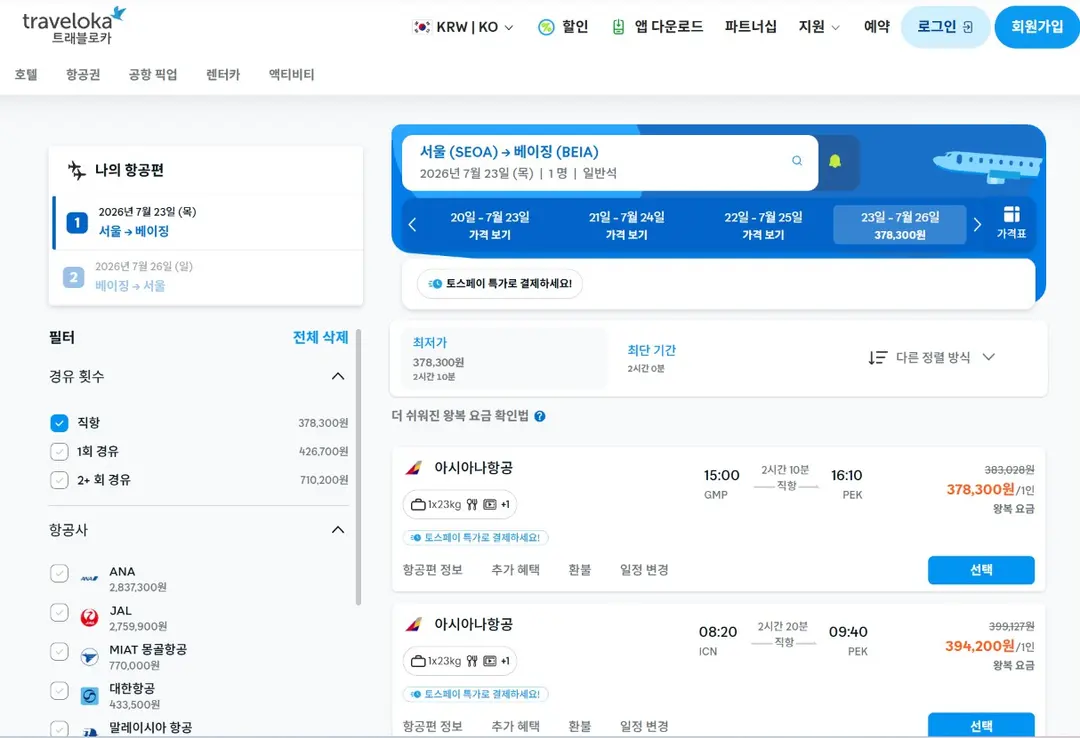
Task: Open 다른 정렬 방식 sort dropdown
Action: [932, 357]
